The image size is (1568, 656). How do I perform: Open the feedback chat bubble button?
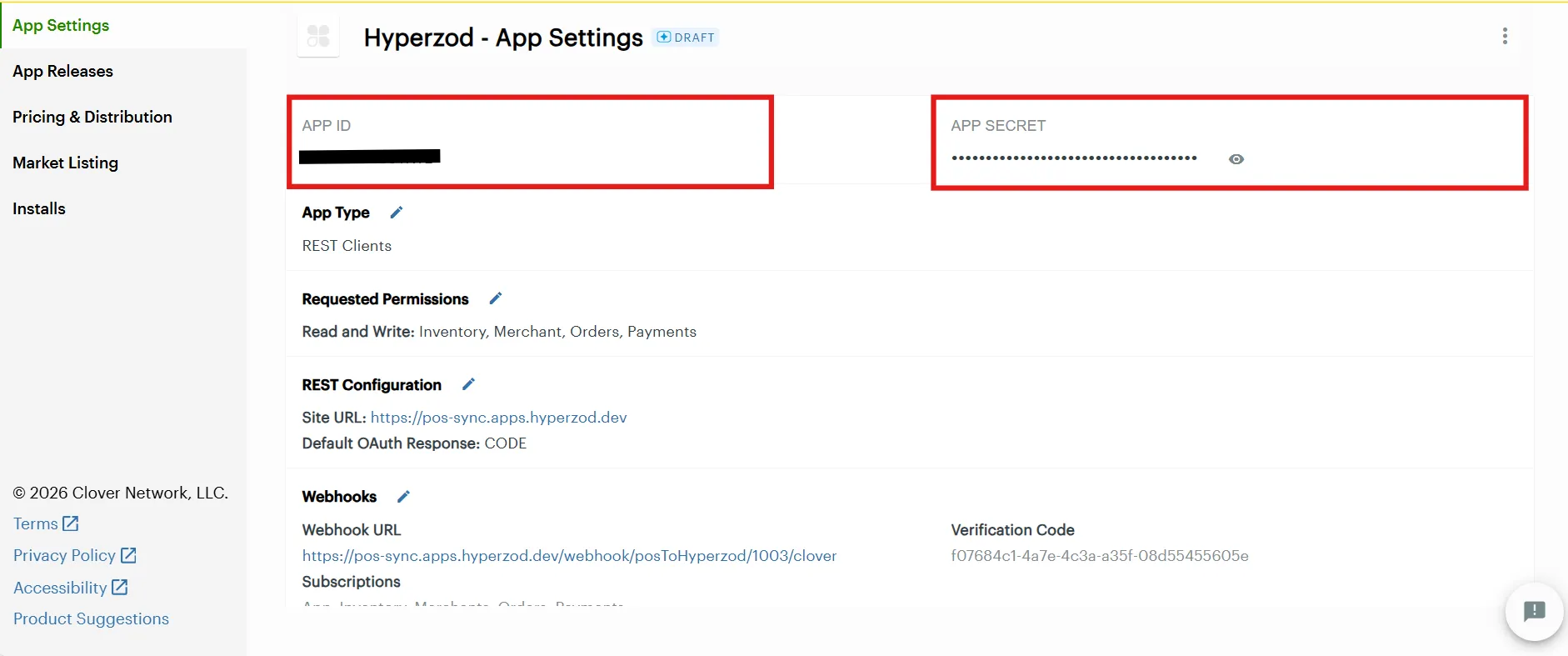pos(1534,612)
